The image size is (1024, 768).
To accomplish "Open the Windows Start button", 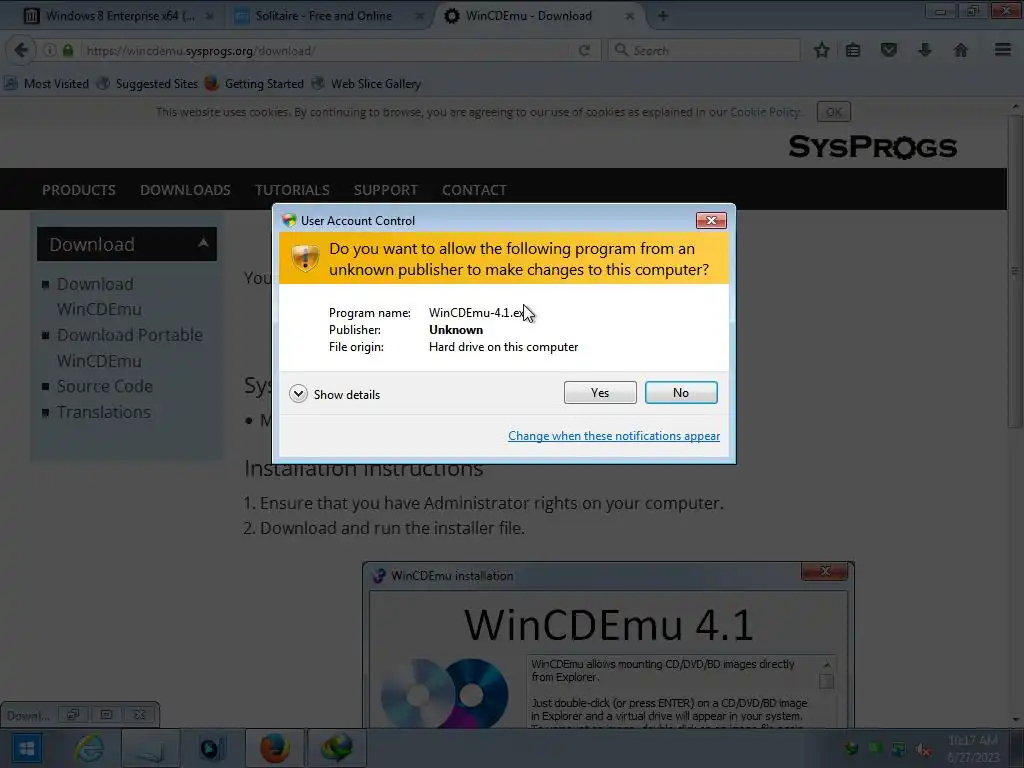I will pos(26,748).
